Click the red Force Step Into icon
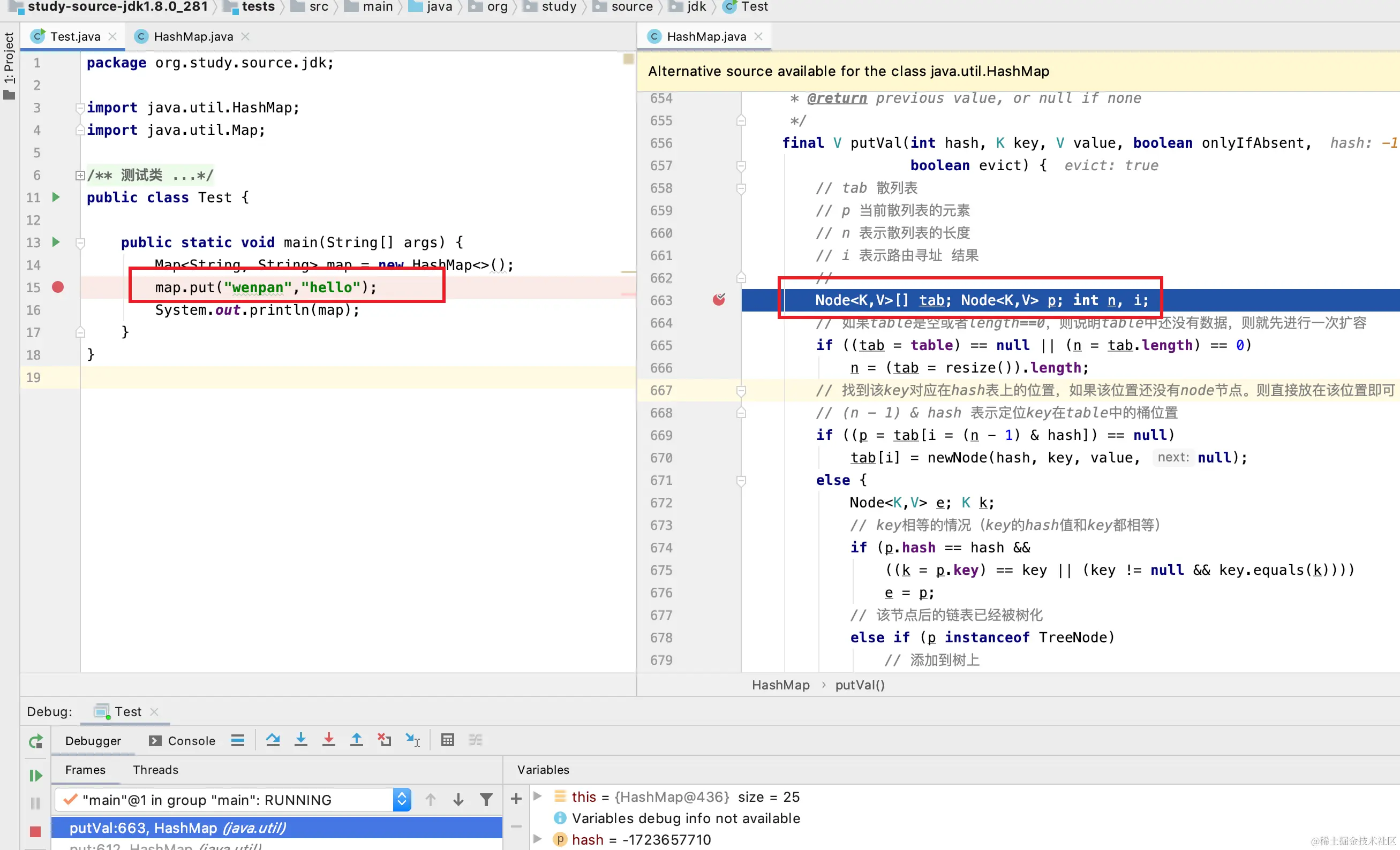Viewport: 1400px width, 850px height. 328,740
